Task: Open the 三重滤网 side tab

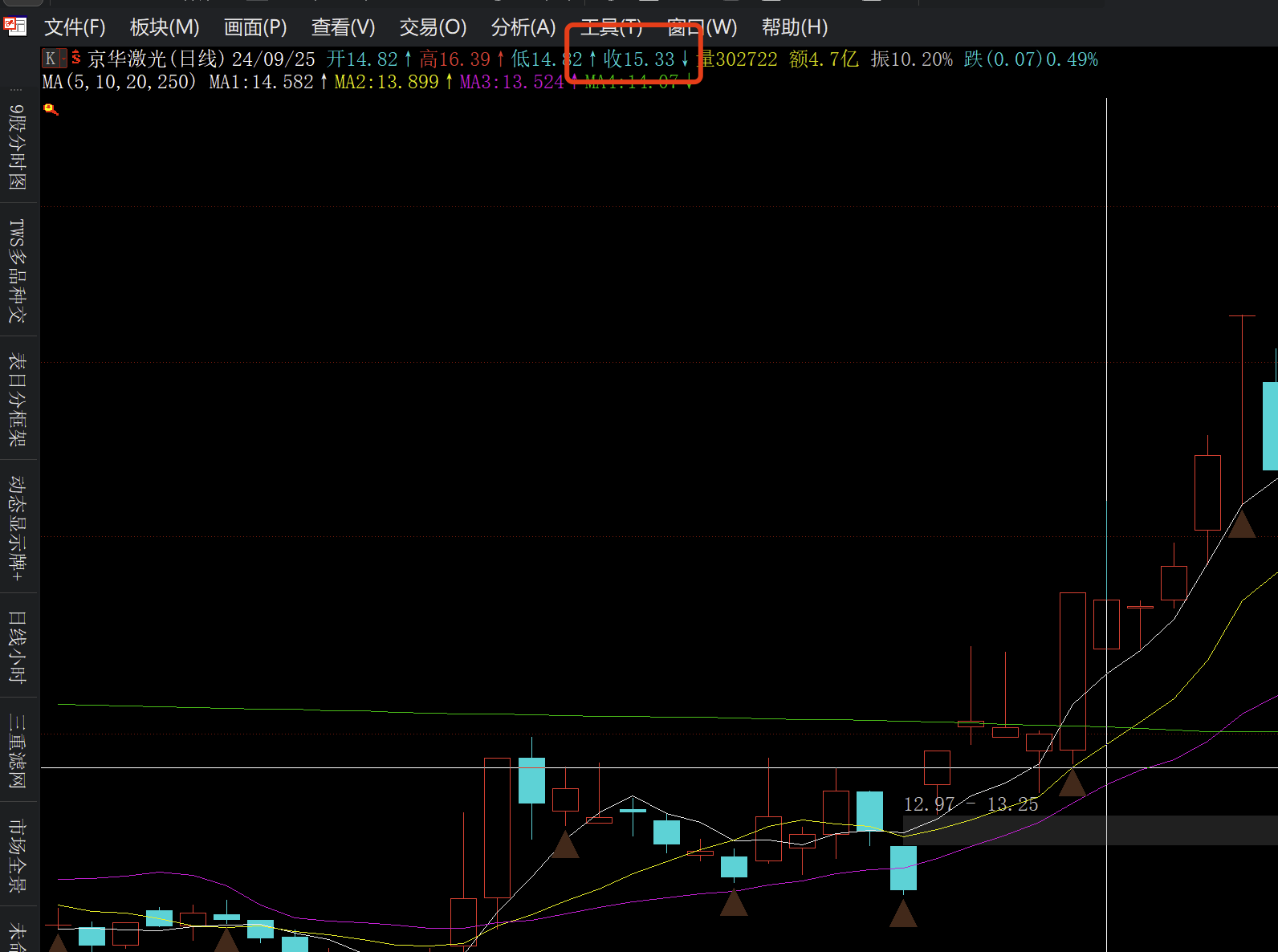Action: [18, 751]
